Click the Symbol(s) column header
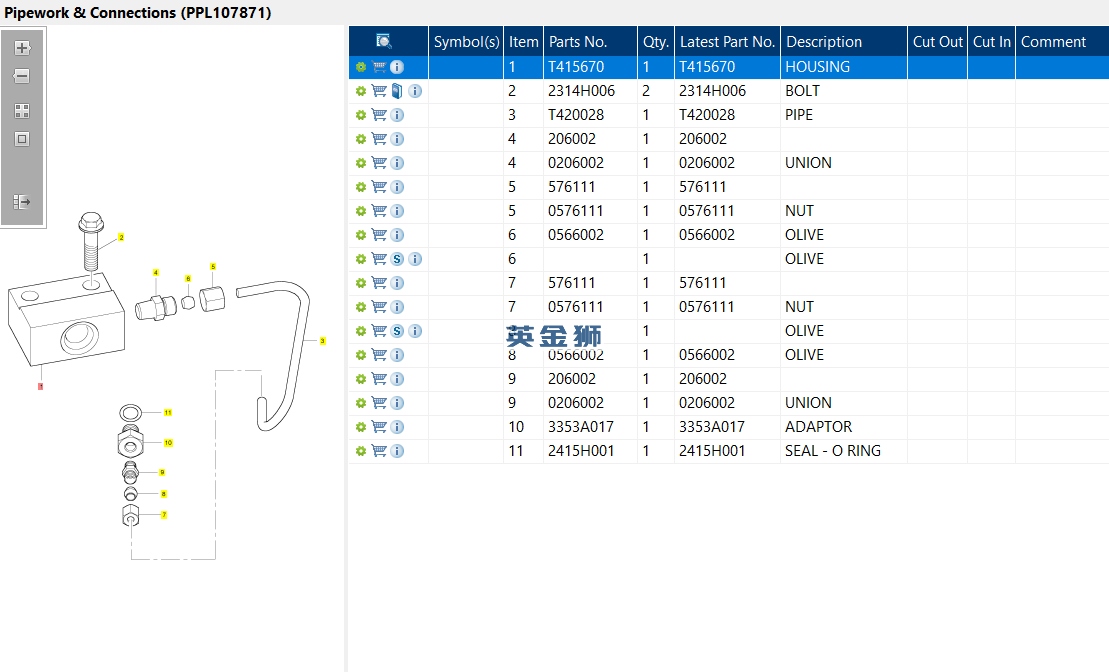 pyautogui.click(x=466, y=42)
